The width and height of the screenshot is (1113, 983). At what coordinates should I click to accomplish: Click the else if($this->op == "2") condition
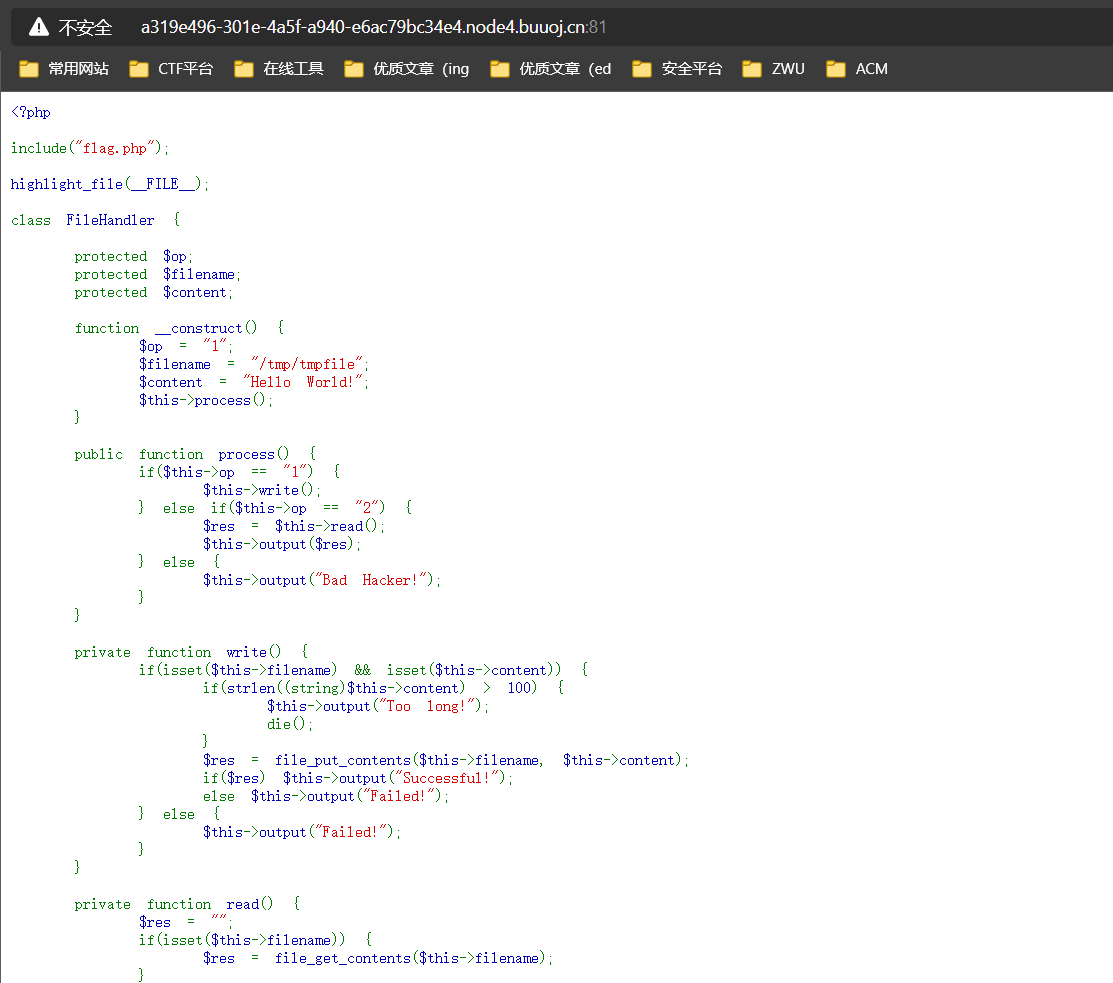(x=275, y=508)
